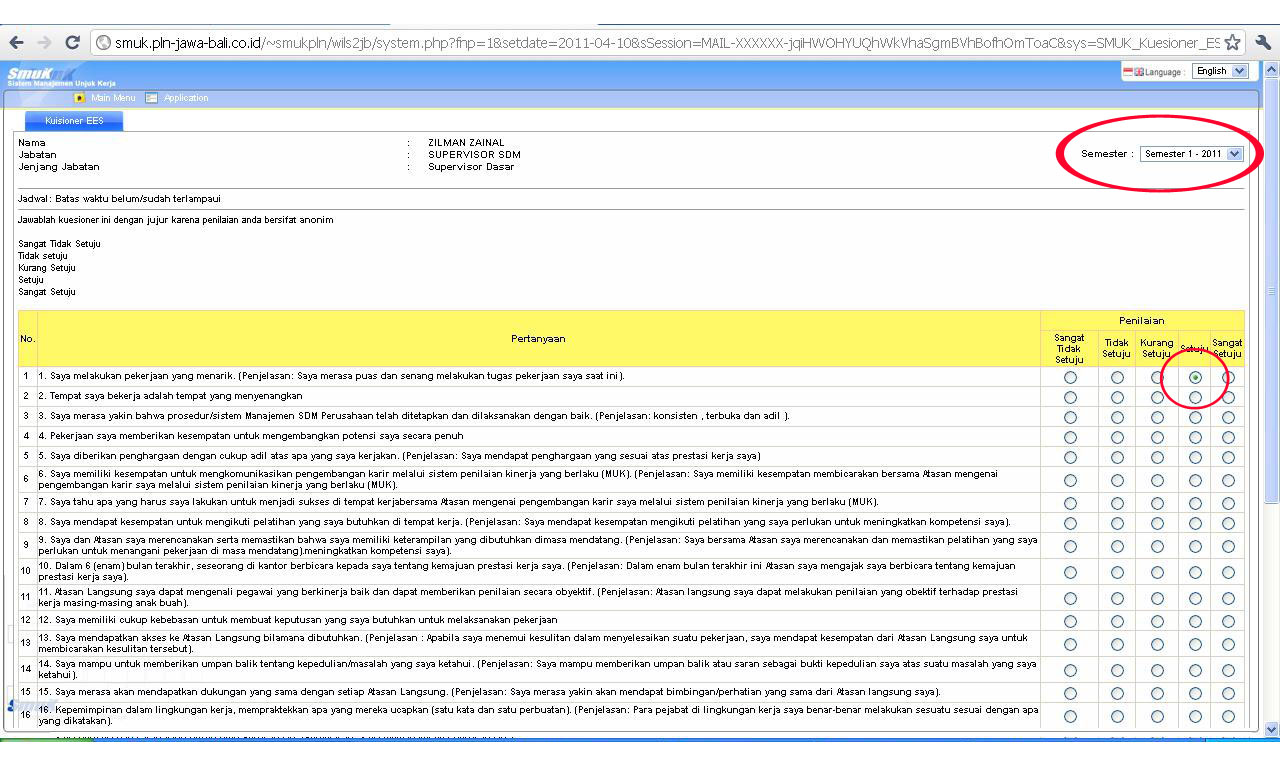The image size is (1280, 768).
Task: Click the No. column header
Action: point(27,339)
